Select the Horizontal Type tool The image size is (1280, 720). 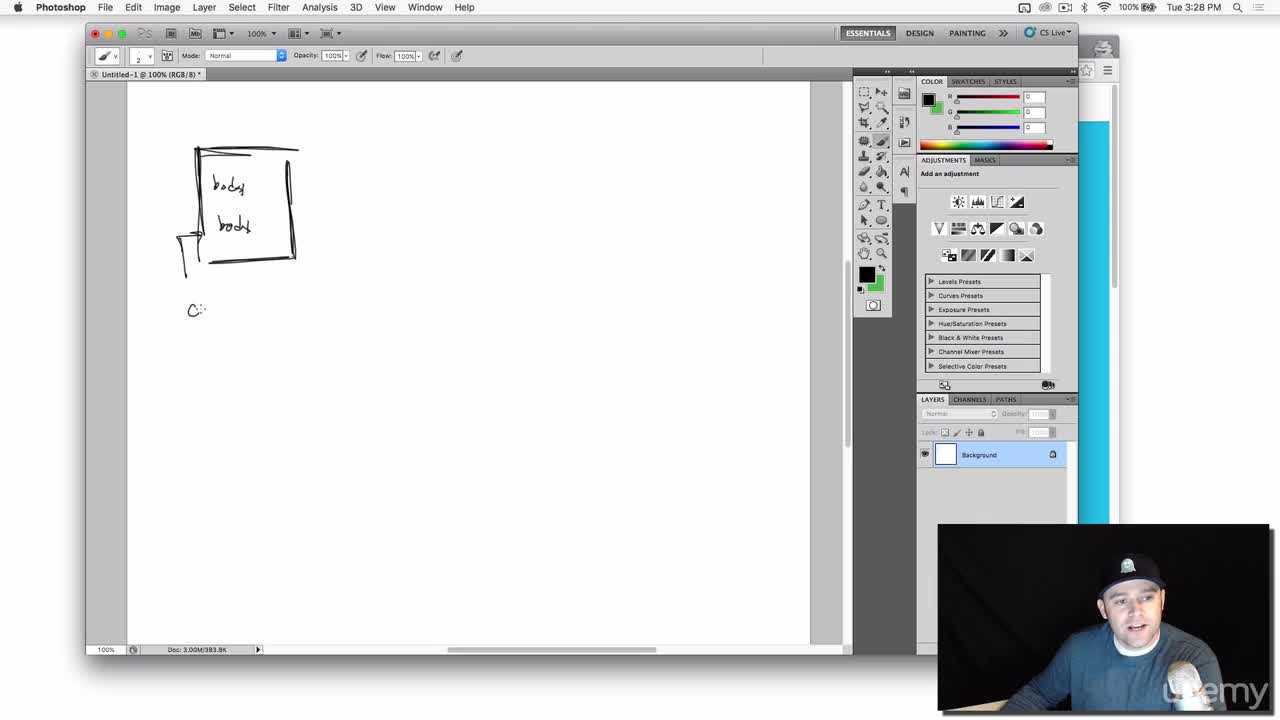pyautogui.click(x=881, y=205)
